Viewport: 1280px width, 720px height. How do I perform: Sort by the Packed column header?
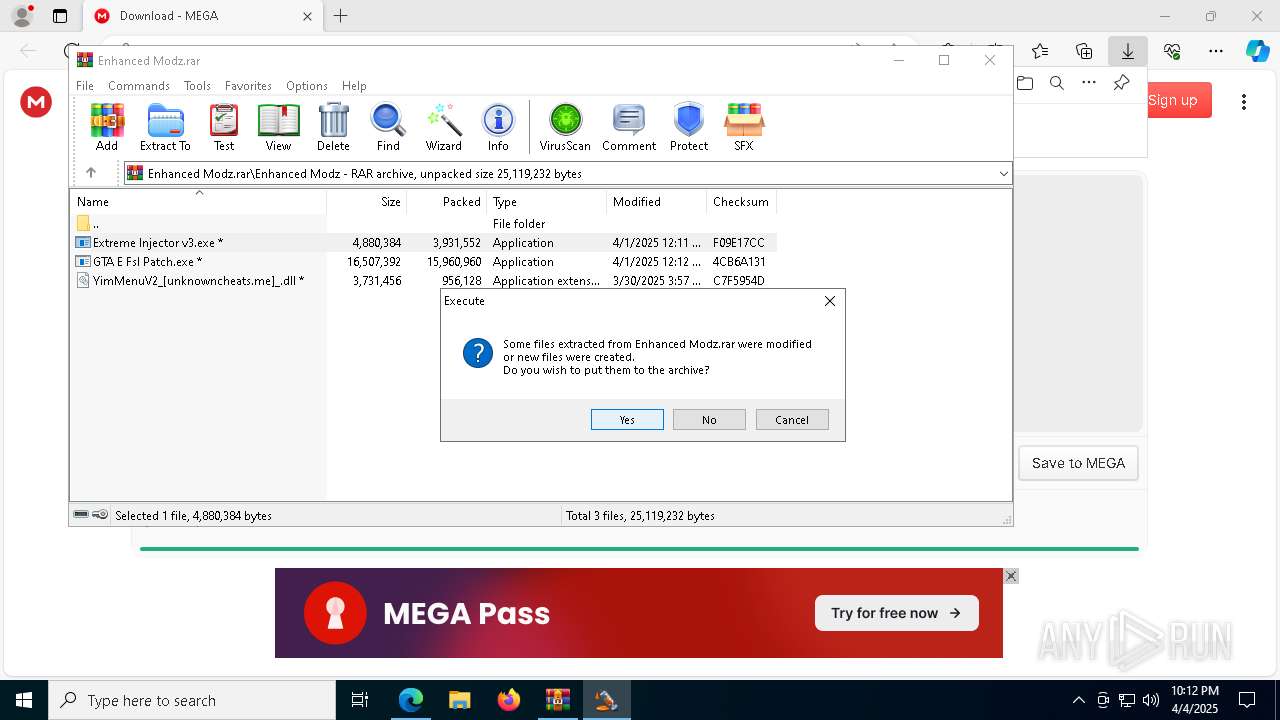(447, 202)
